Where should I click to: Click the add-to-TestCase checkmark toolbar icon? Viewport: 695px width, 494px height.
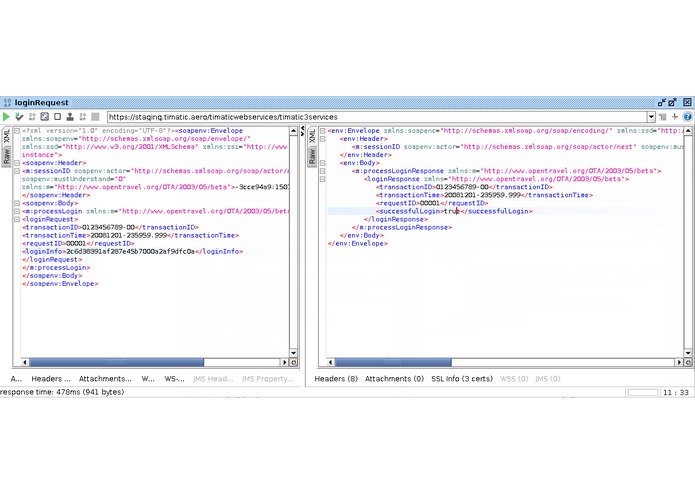[19, 117]
